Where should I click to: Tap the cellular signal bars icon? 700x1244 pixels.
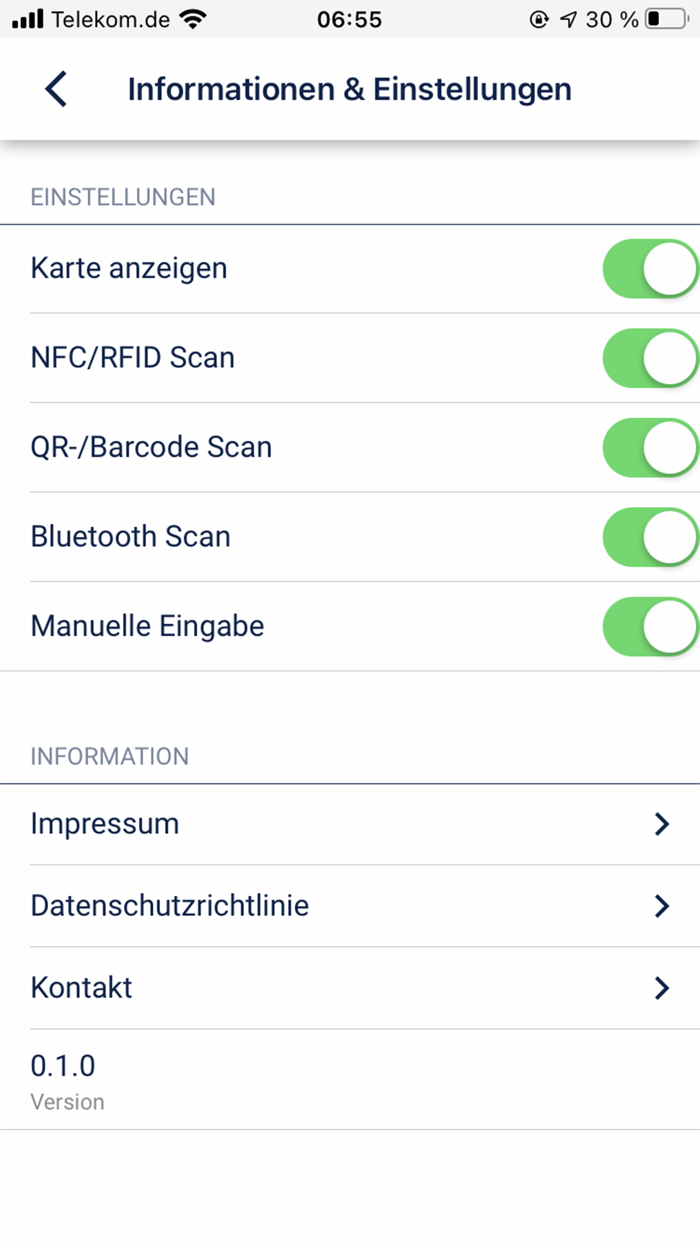pos(28,19)
